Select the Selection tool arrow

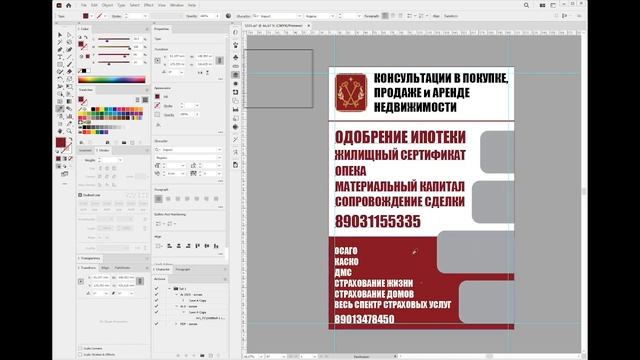point(60,35)
